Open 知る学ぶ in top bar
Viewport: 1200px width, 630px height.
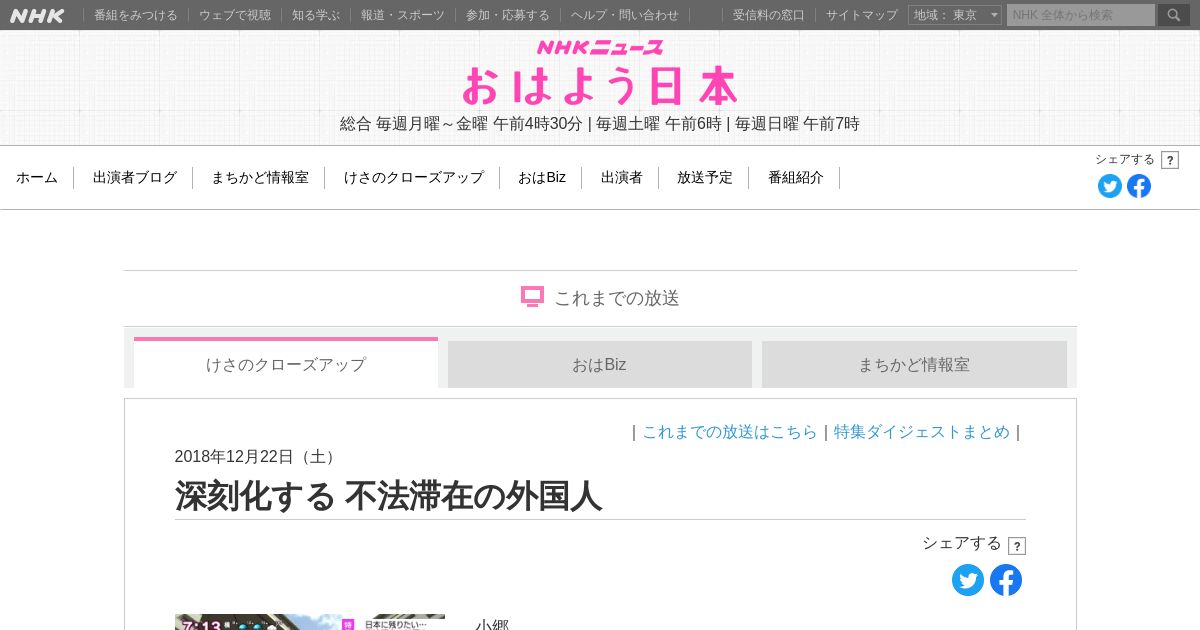(316, 15)
